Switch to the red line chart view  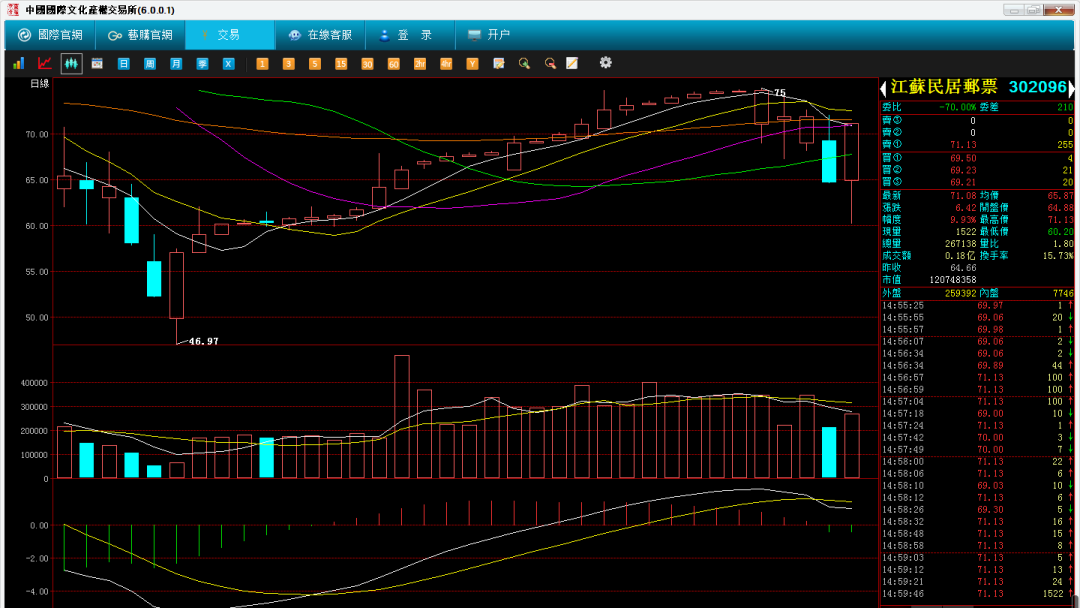coord(45,63)
